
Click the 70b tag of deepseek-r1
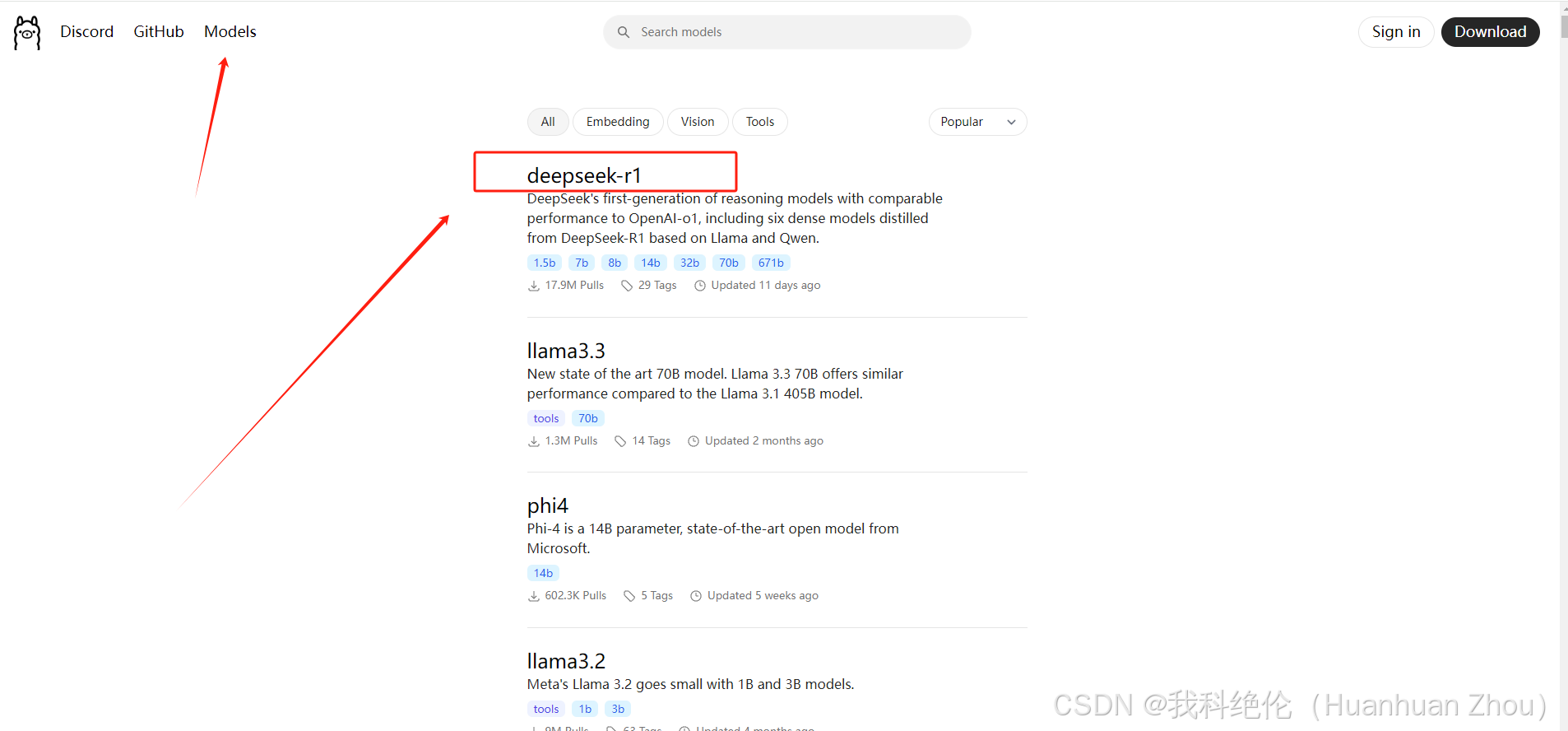729,263
